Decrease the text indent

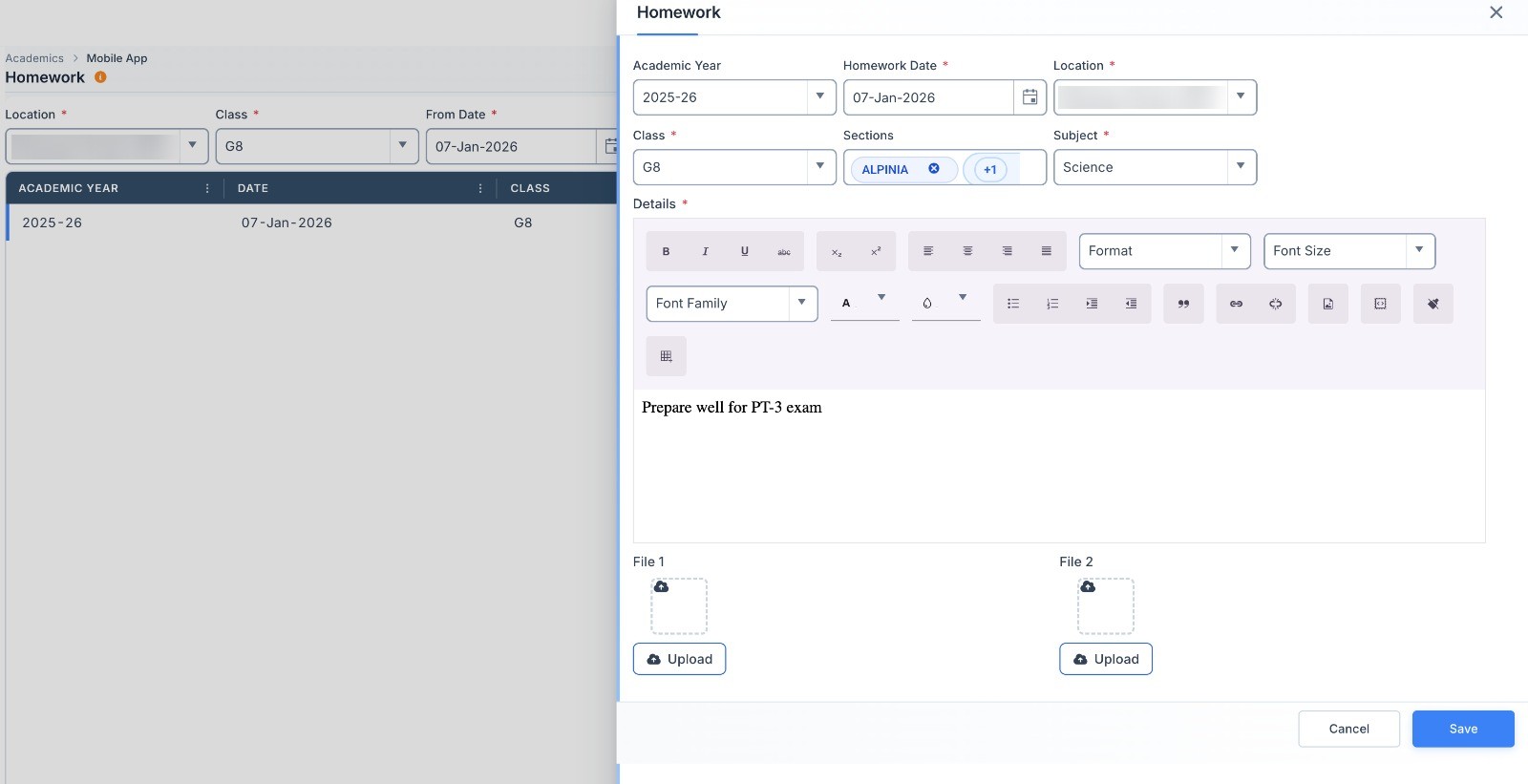(1131, 304)
